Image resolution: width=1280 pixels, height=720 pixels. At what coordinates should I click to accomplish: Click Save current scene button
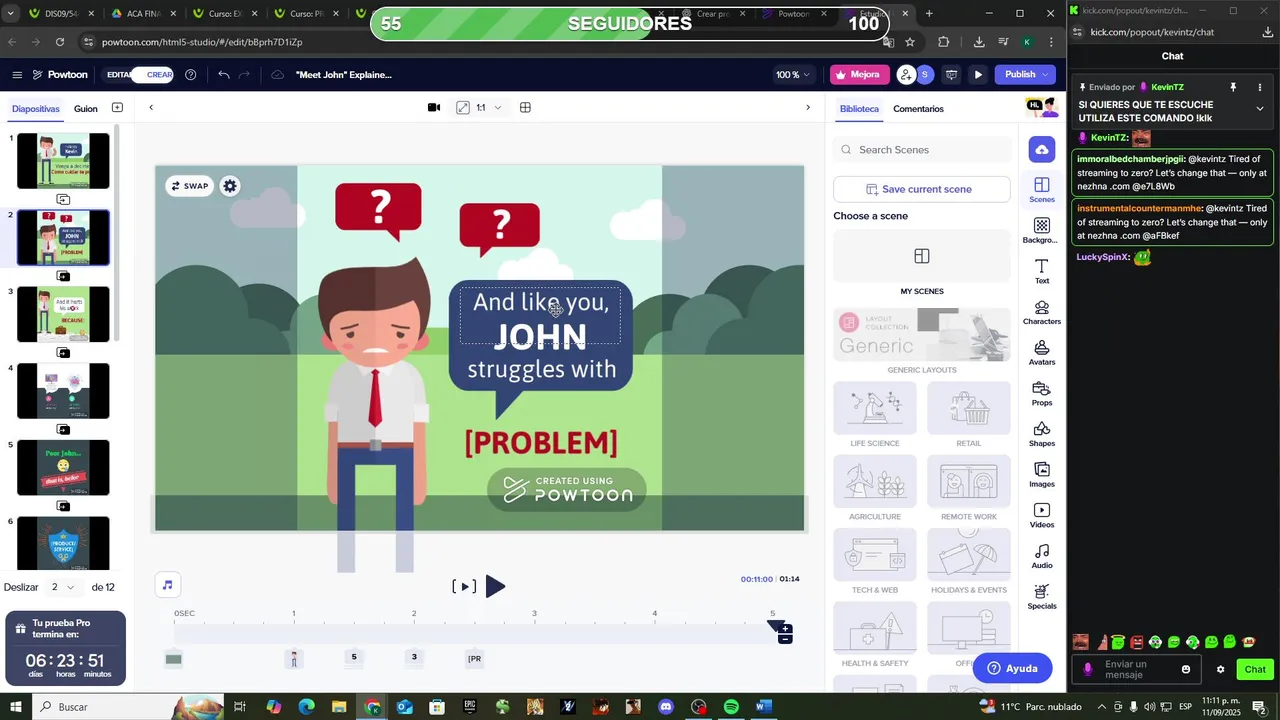(x=921, y=189)
